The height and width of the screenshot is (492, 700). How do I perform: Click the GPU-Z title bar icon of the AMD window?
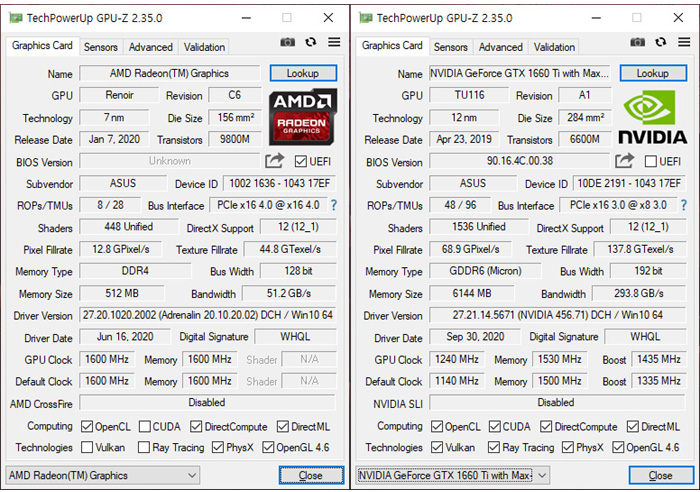[x=16, y=18]
